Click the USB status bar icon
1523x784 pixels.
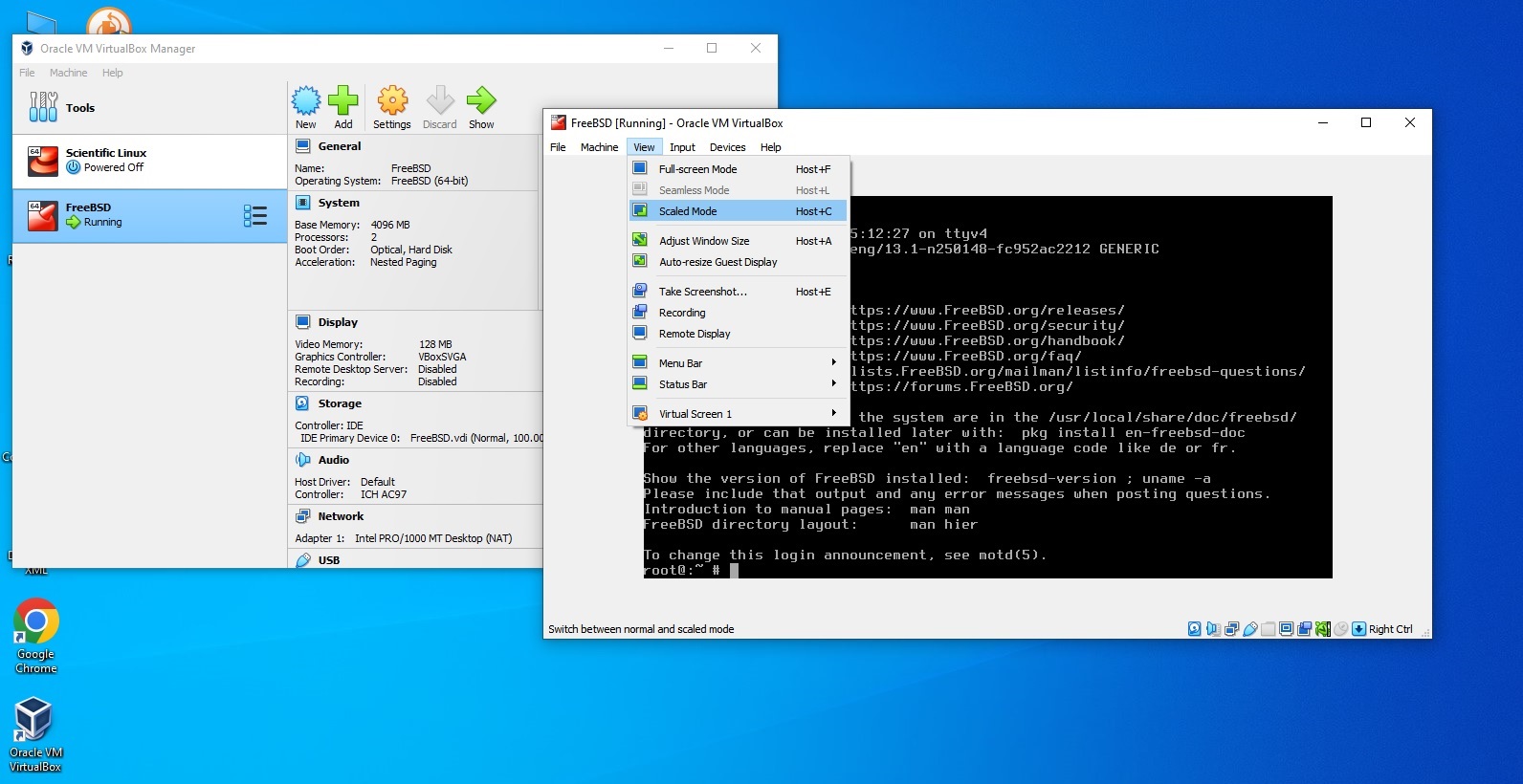(x=1250, y=629)
